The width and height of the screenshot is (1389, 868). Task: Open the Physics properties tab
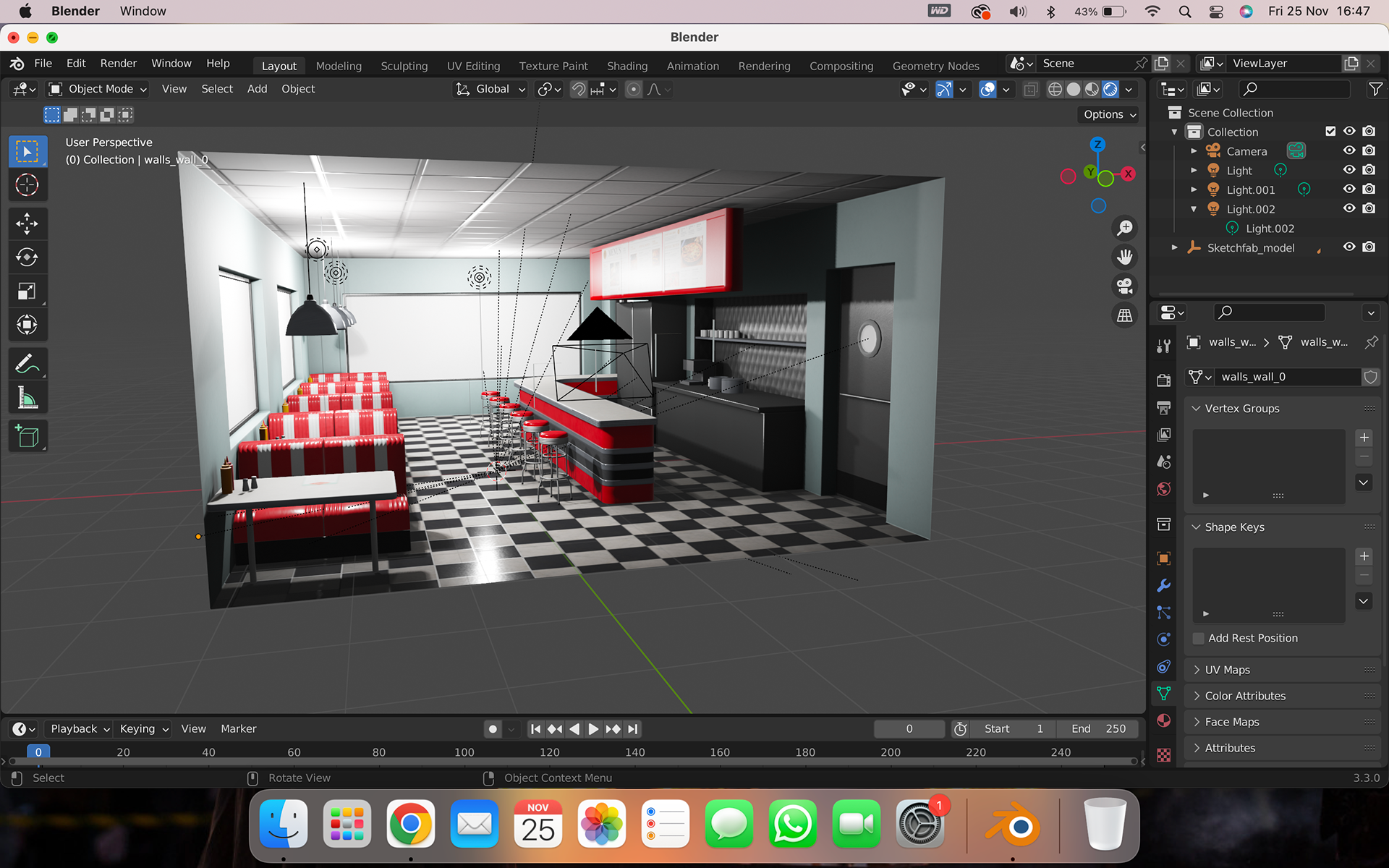click(1163, 639)
